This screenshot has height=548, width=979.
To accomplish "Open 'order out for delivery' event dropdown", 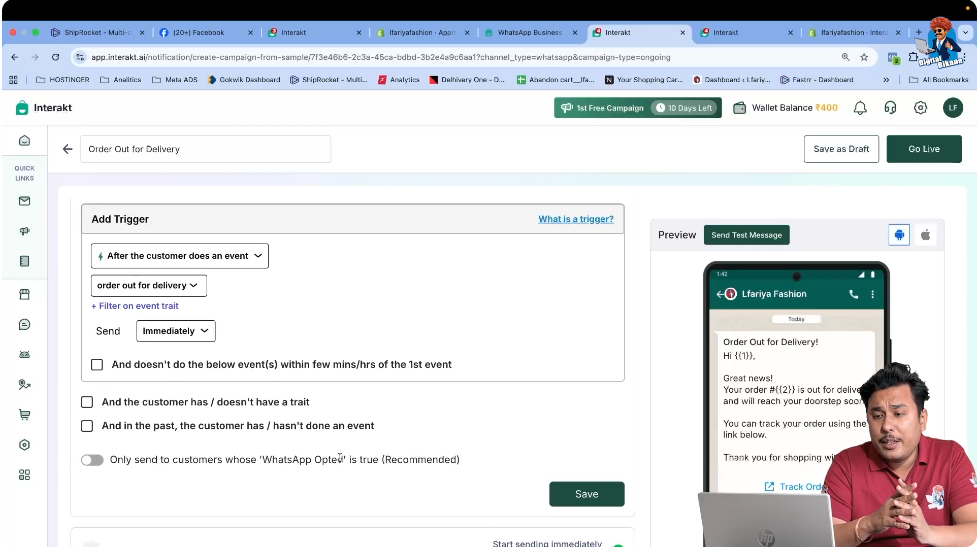I will 149,285.
